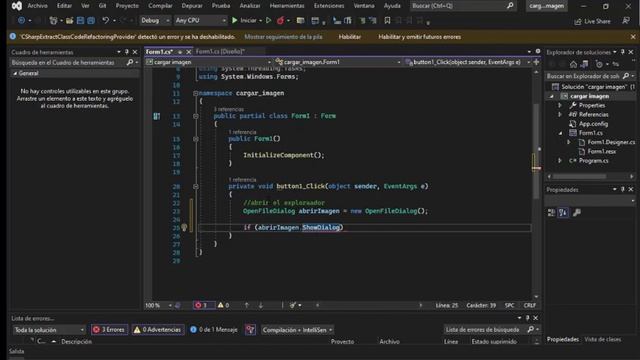
Task: Click the Live Share icon
Action: (x=578, y=21)
